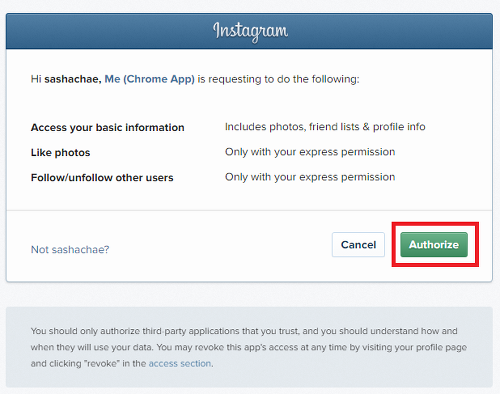Click 'Includes photos, friend lists & profile info'

[x=325, y=127]
